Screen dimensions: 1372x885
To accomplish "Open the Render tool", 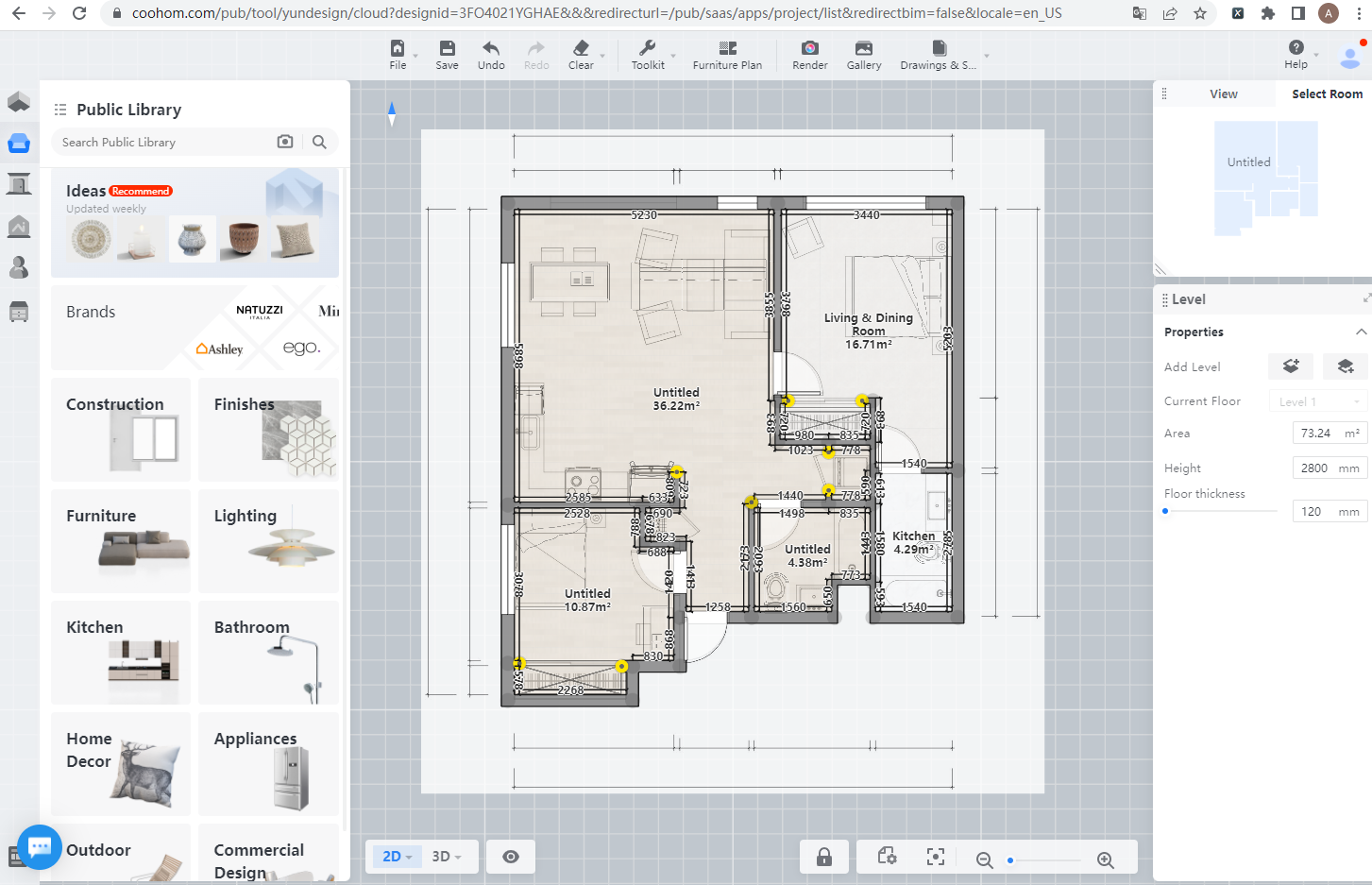I will [809, 49].
